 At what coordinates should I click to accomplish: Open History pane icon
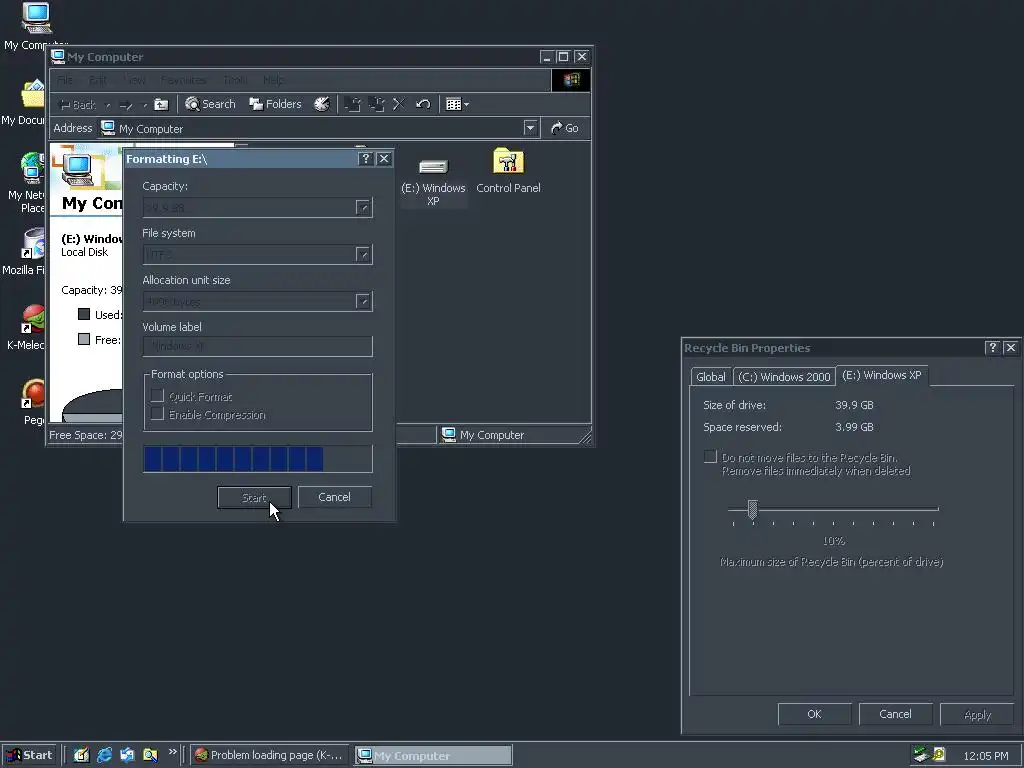322,104
